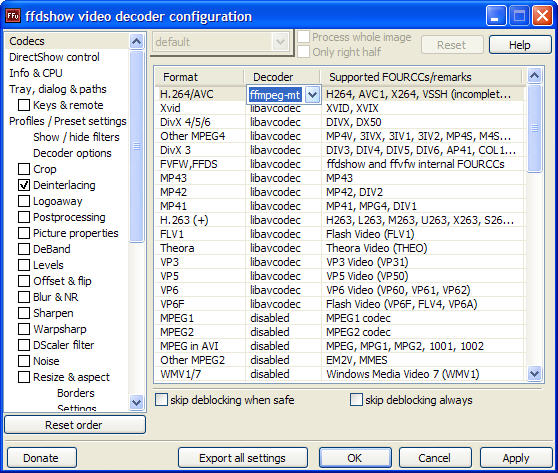
Task: Click Export all settings button
Action: (243, 458)
